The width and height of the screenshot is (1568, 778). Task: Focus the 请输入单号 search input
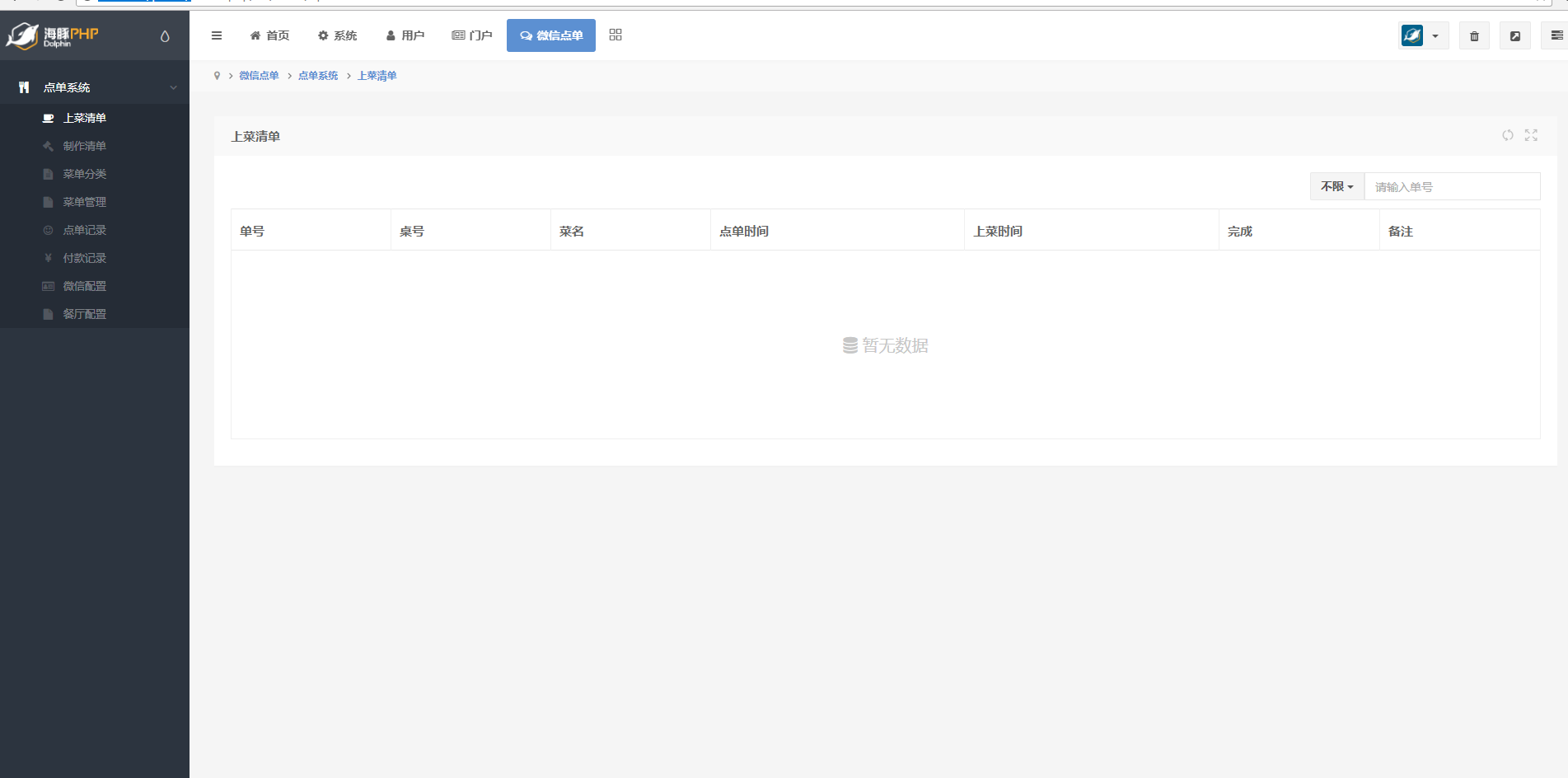(x=1453, y=186)
